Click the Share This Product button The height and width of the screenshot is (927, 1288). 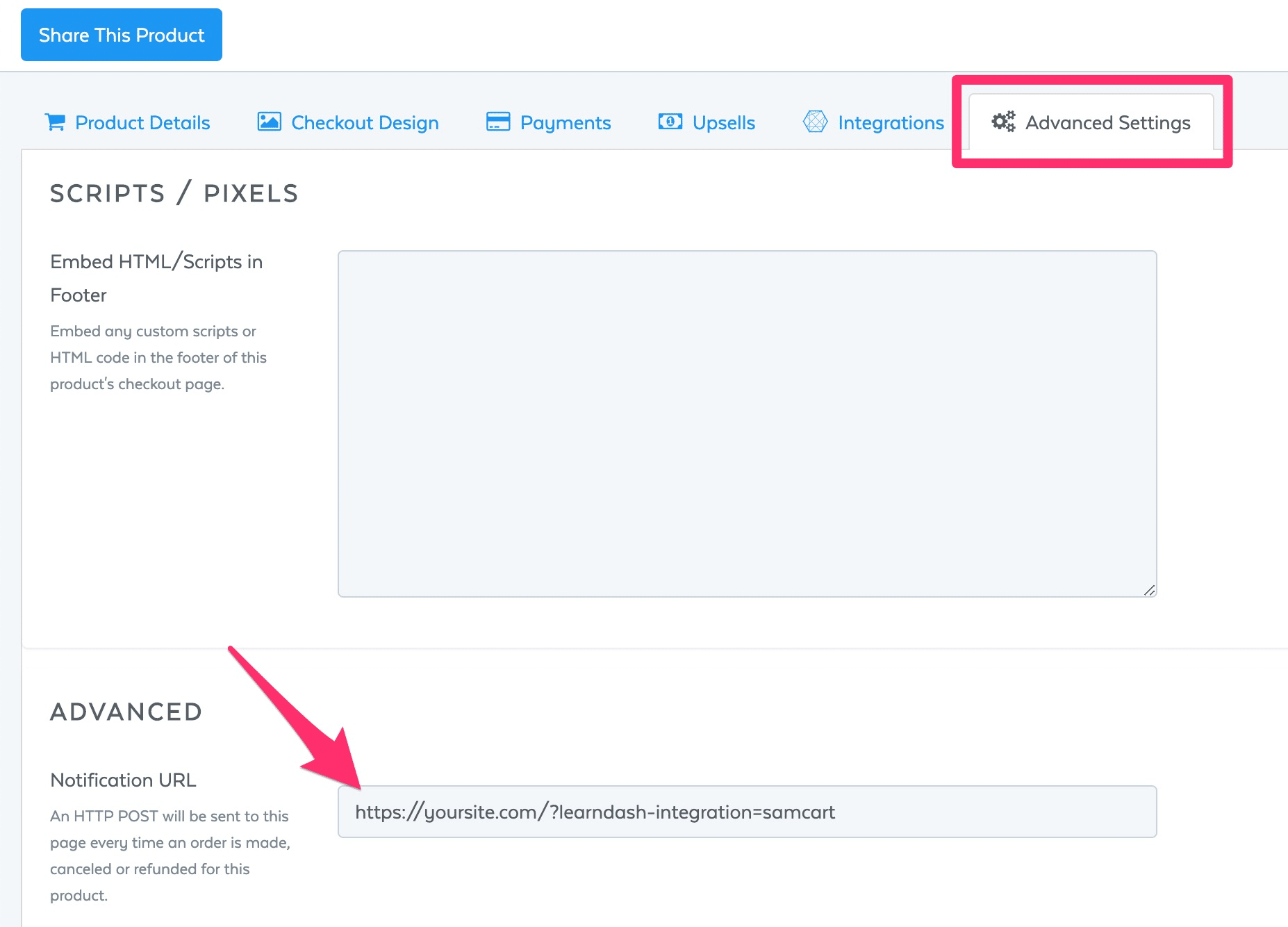[122, 35]
